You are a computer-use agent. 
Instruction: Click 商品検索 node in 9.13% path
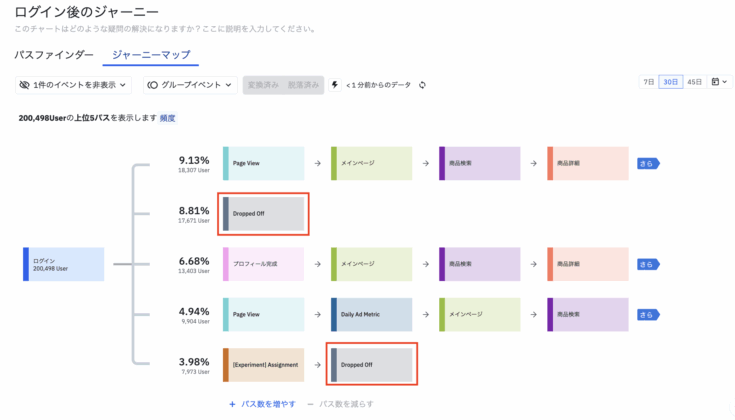(480, 163)
